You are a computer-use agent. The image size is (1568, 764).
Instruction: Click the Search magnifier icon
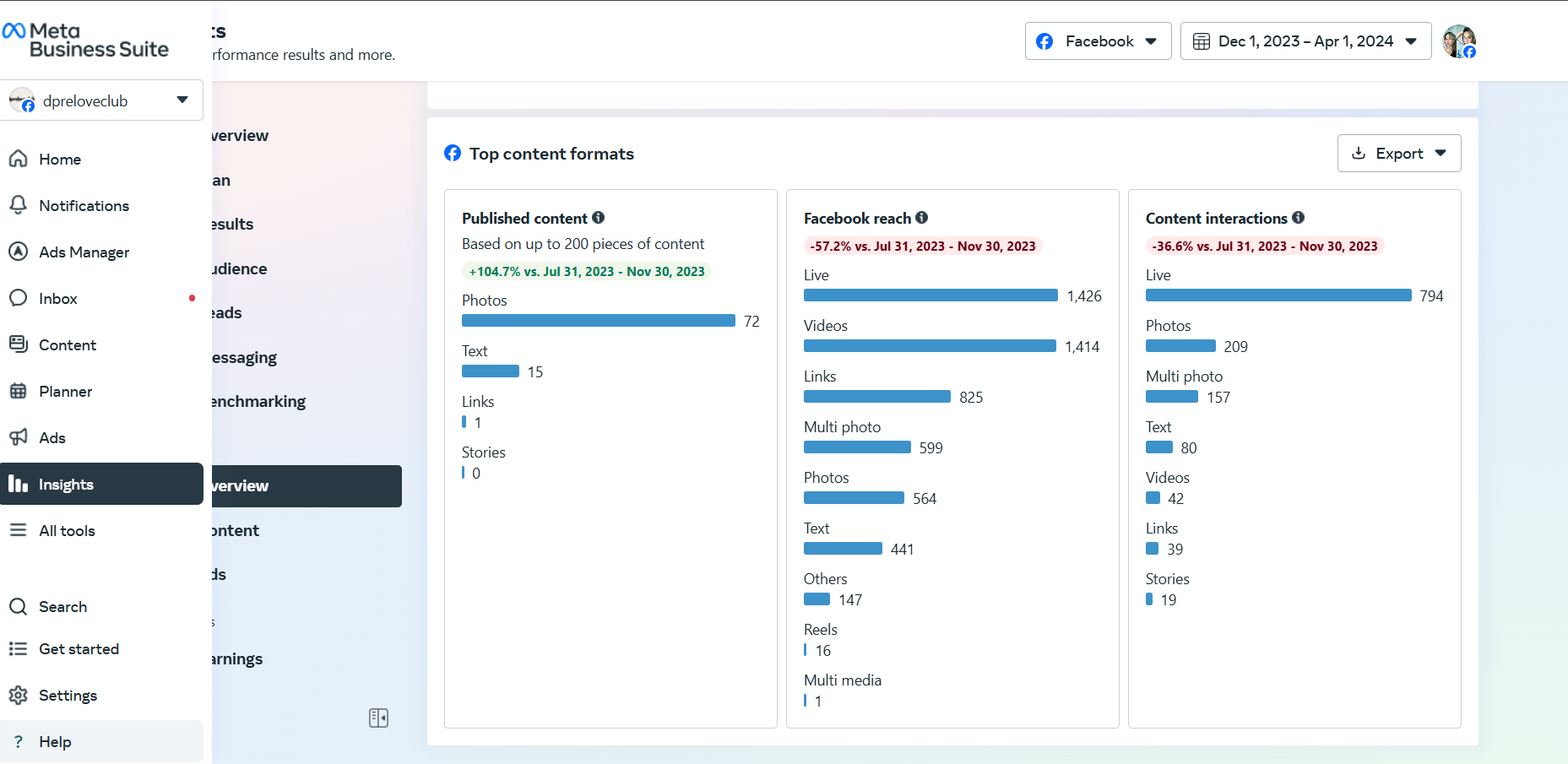pos(18,606)
